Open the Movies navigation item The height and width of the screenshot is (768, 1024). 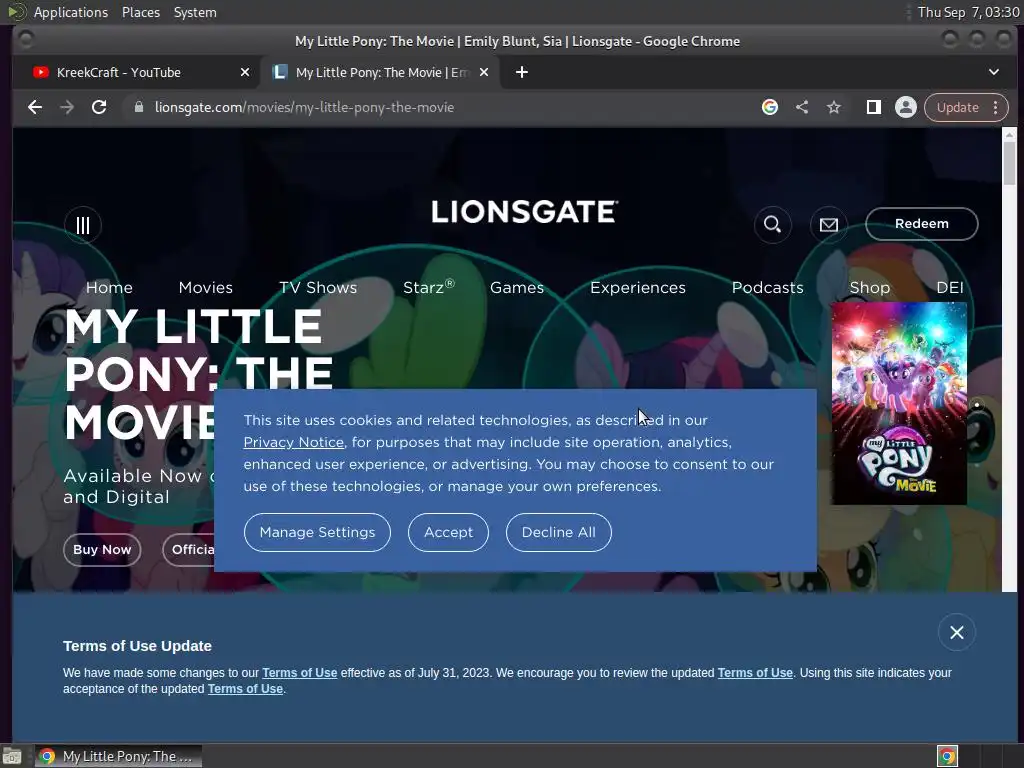click(206, 288)
